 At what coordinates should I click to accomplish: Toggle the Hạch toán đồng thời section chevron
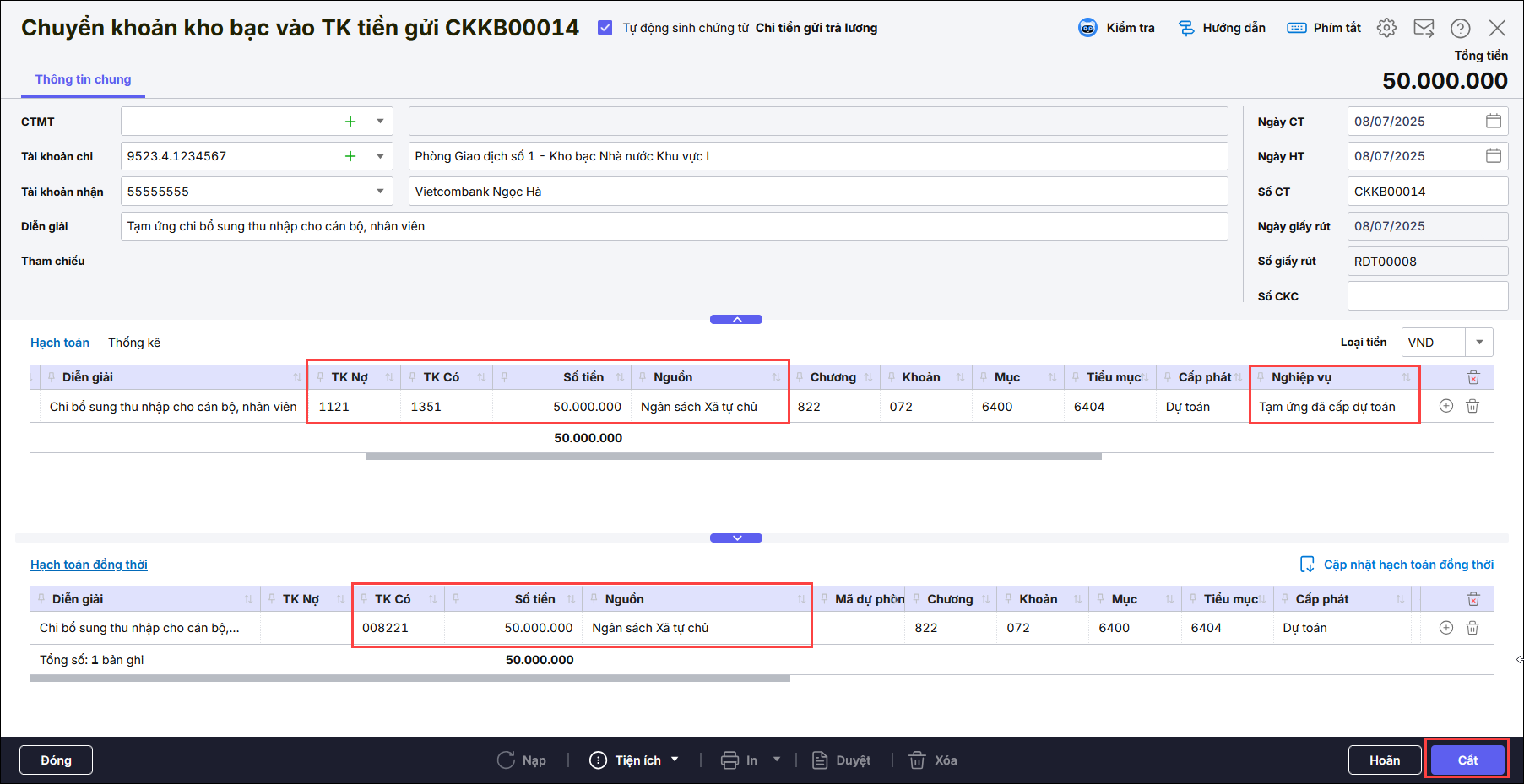click(x=736, y=538)
